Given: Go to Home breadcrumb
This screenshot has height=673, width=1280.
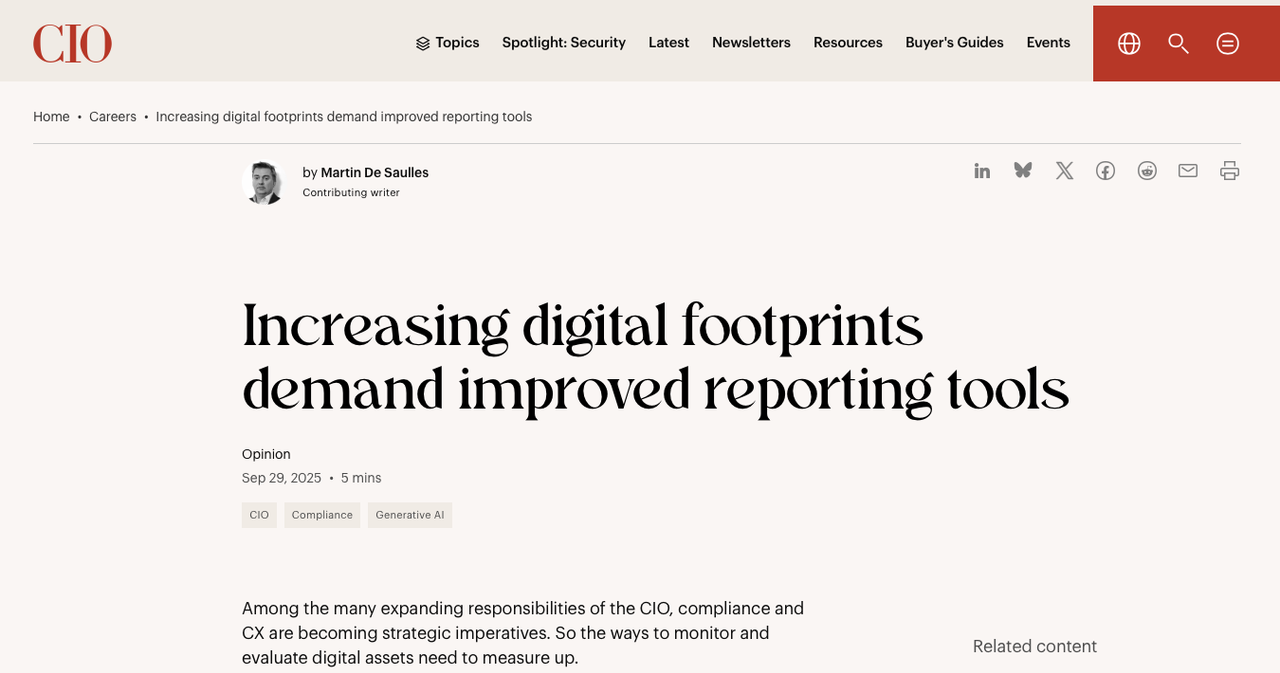Looking at the screenshot, I should [x=51, y=117].
